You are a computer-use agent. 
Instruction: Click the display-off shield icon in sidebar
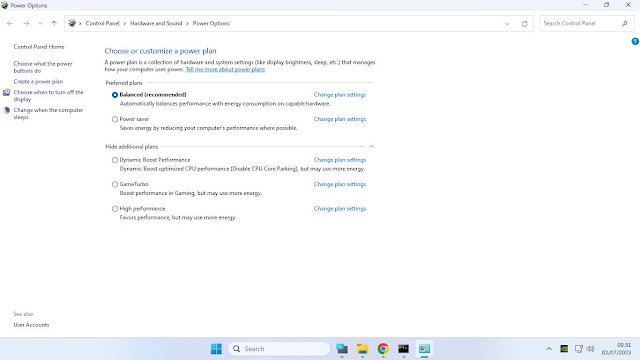pyautogui.click(x=7, y=93)
